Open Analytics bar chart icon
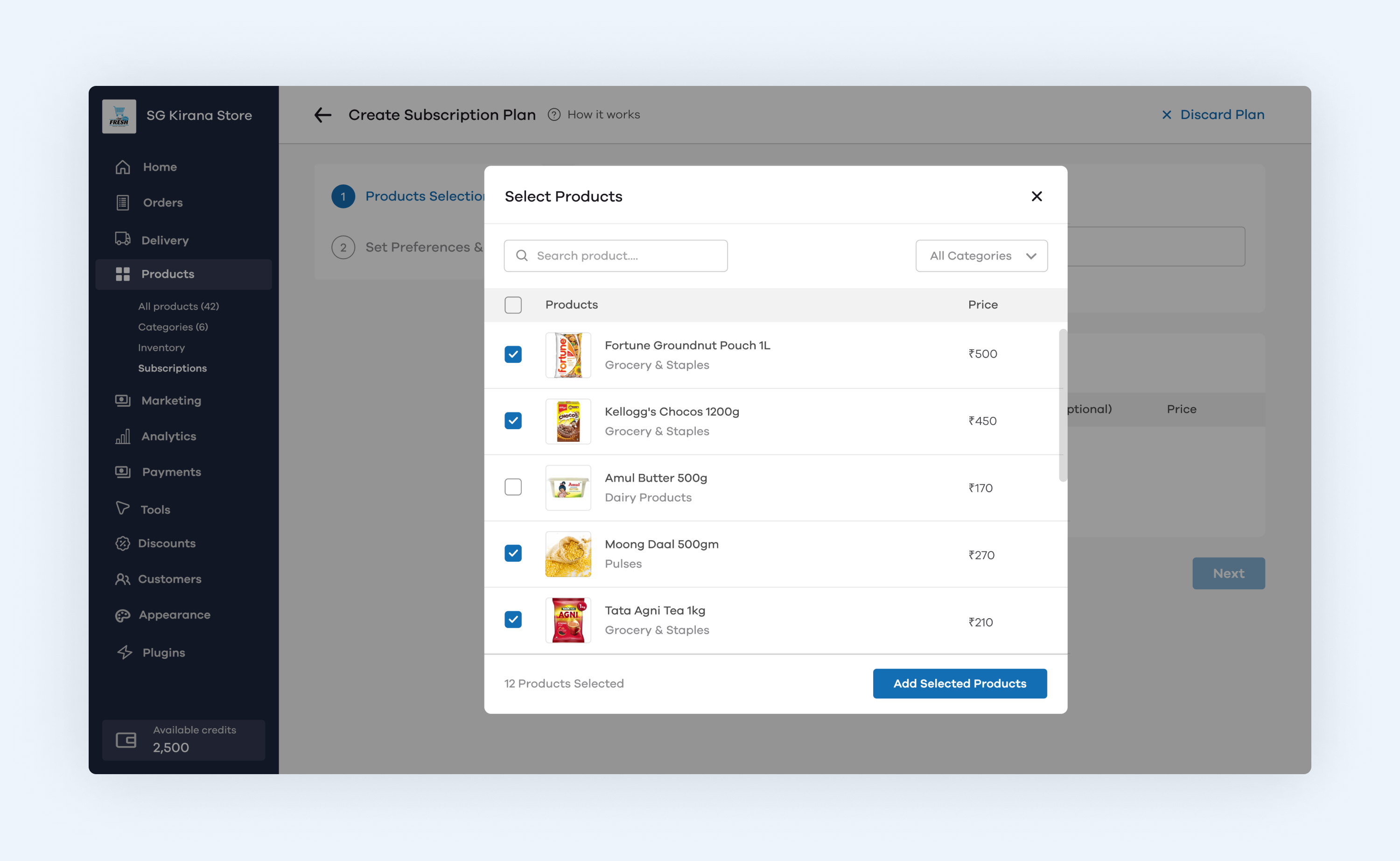This screenshot has height=861, width=1400. (122, 437)
